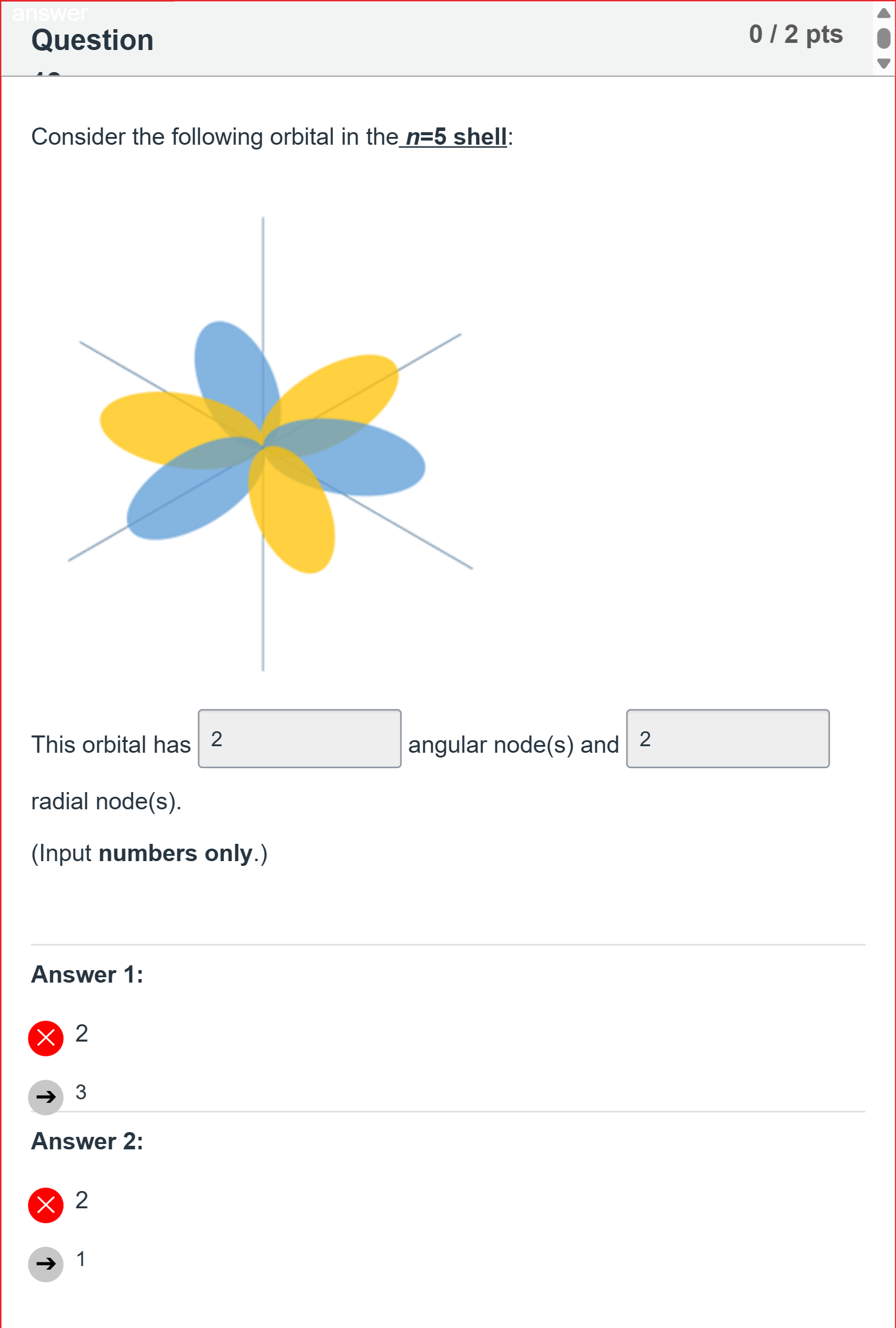Click the "Answer 2:" label

87,1141
